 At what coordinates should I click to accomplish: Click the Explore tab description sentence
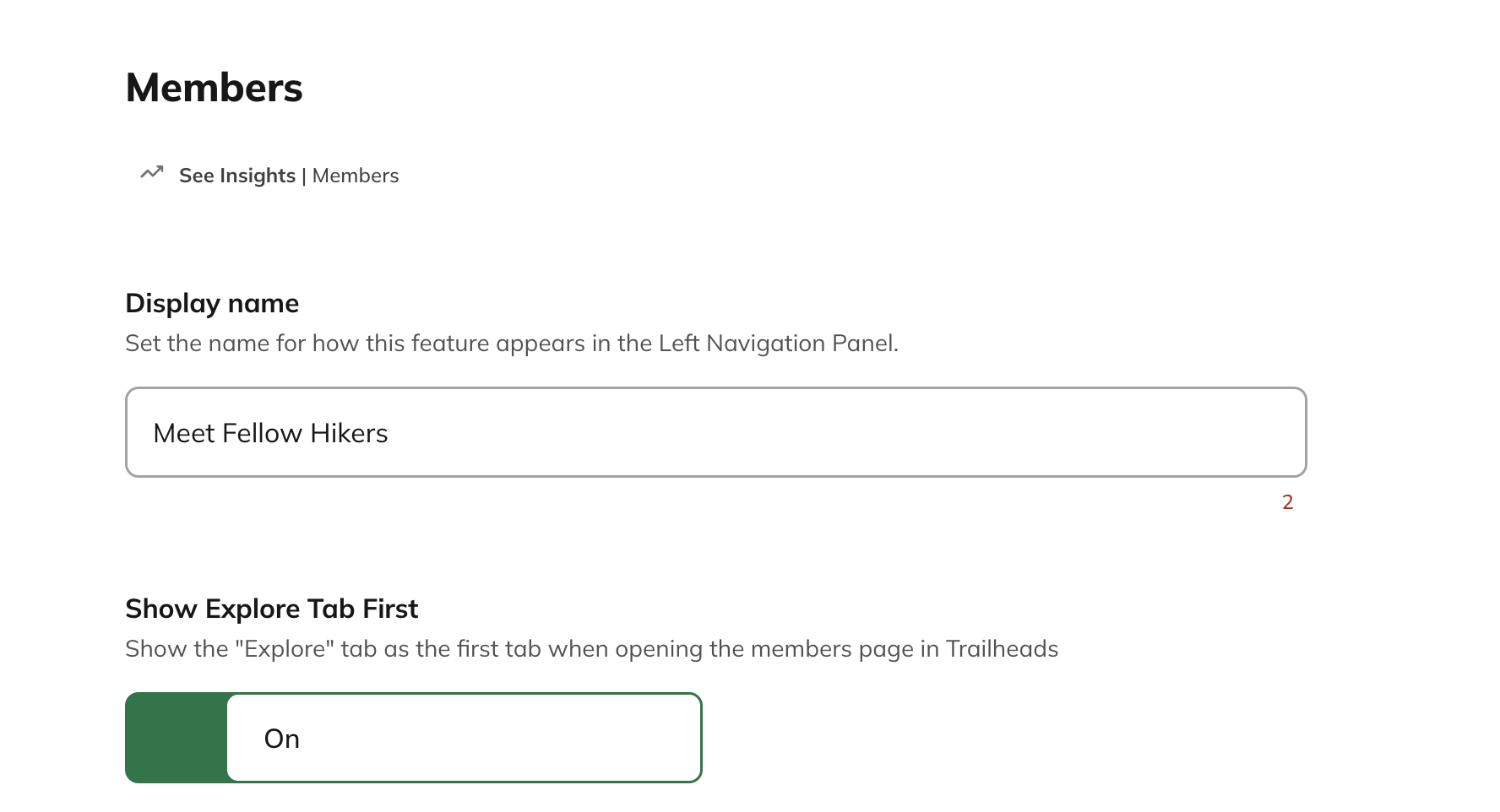point(591,649)
